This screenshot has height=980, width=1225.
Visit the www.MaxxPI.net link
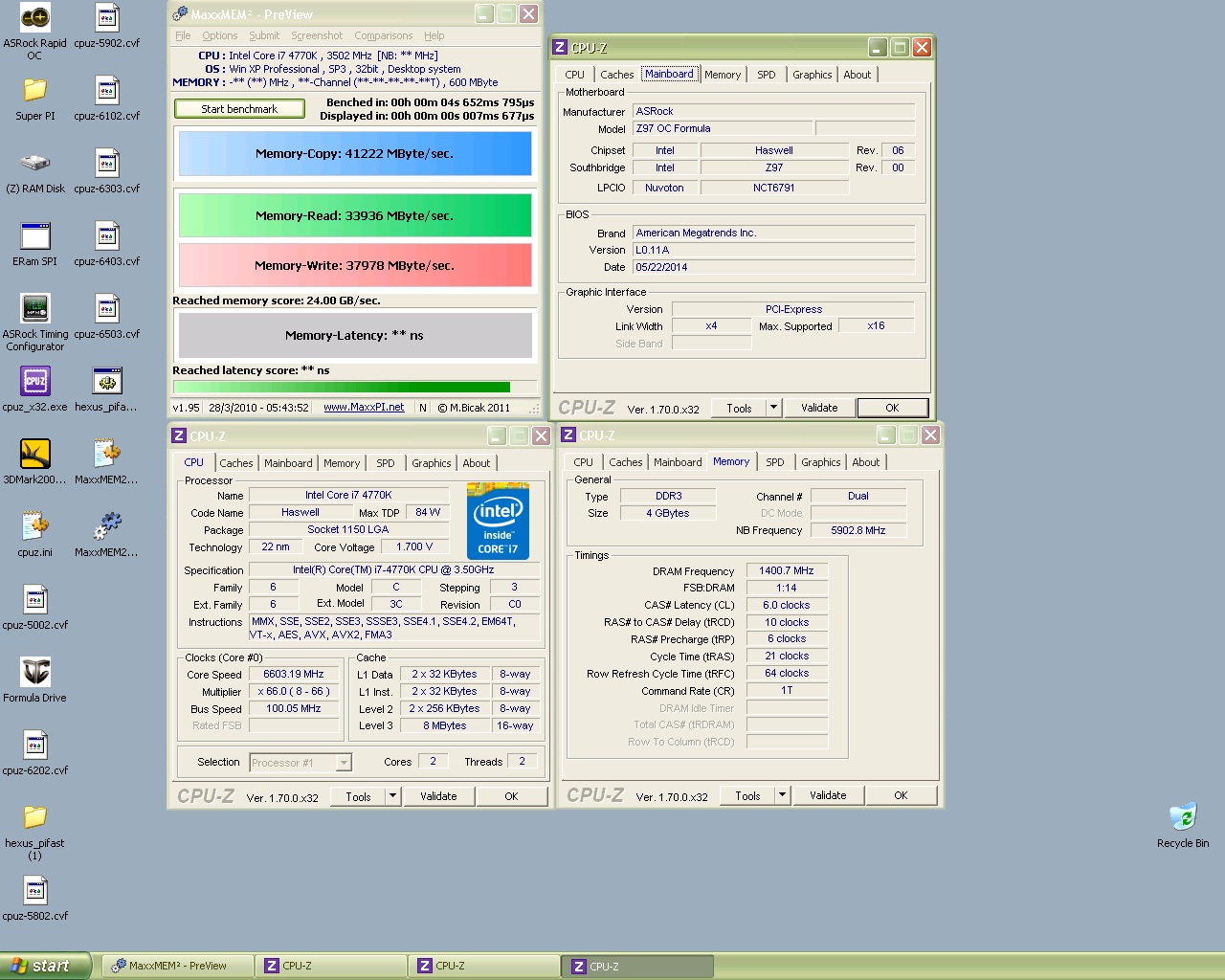(x=364, y=407)
